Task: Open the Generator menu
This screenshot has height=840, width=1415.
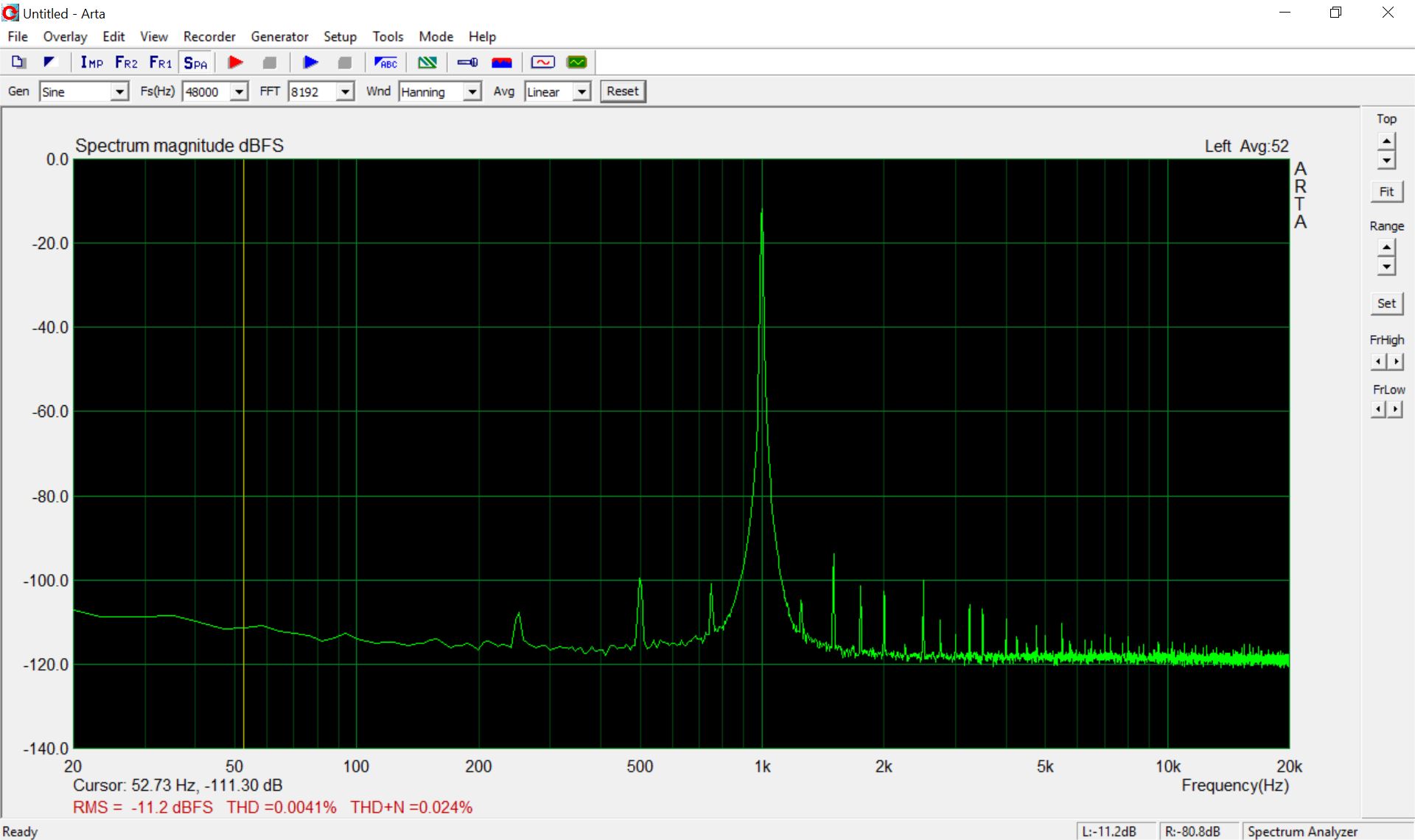Action: [x=279, y=37]
